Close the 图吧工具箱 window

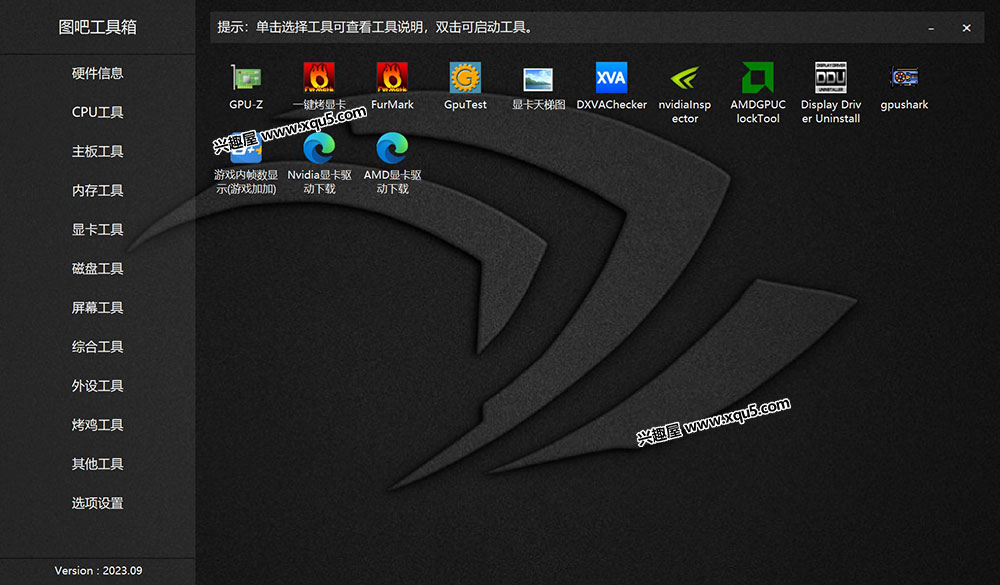click(x=966, y=28)
